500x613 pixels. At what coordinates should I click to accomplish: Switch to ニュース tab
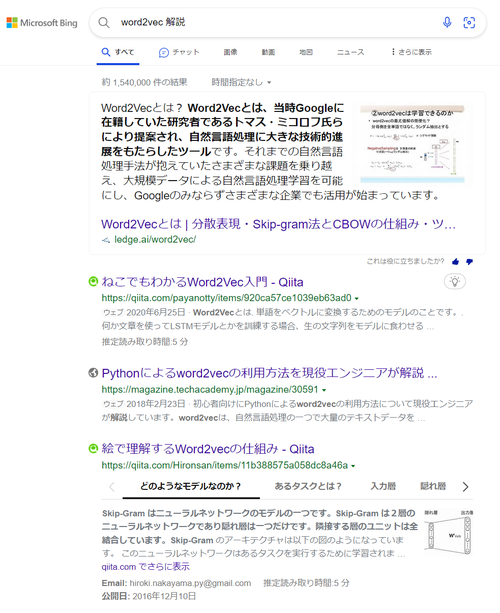pyautogui.click(x=350, y=52)
